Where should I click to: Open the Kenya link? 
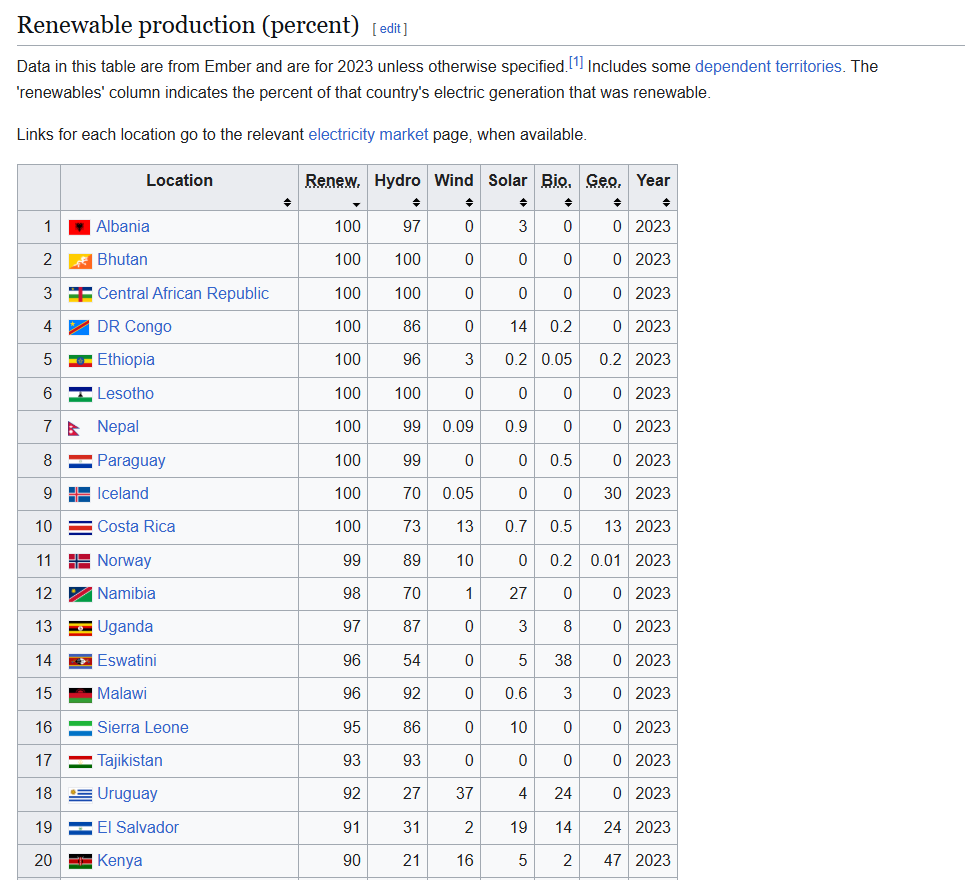click(x=120, y=861)
